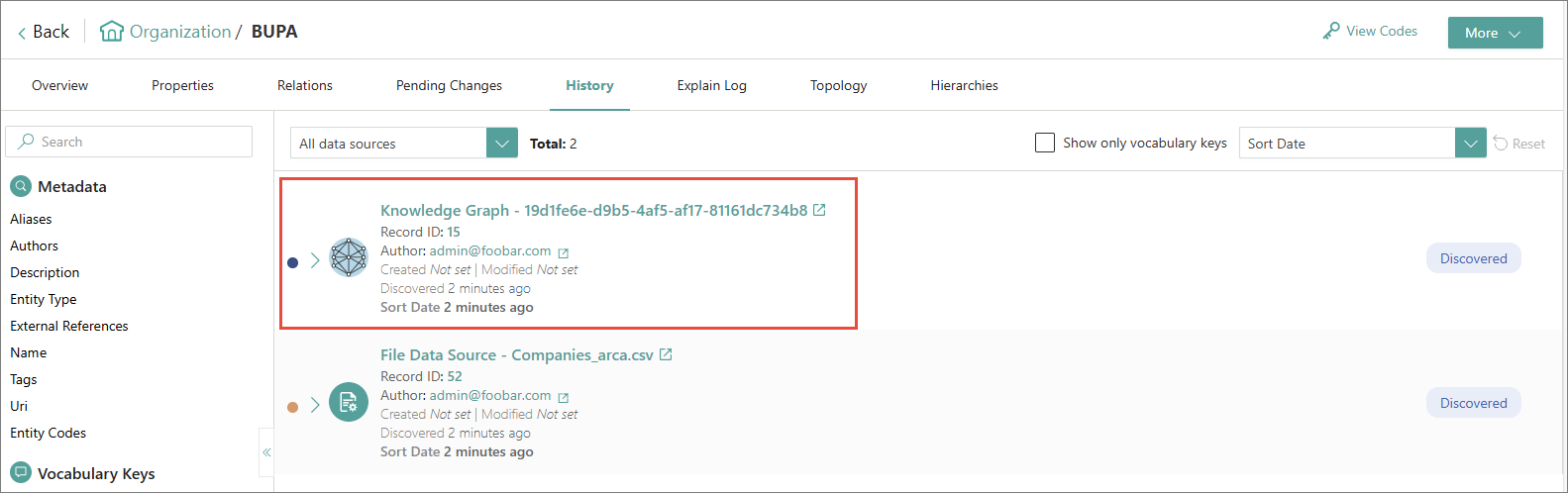Select Aliases in Metadata list

[31, 219]
